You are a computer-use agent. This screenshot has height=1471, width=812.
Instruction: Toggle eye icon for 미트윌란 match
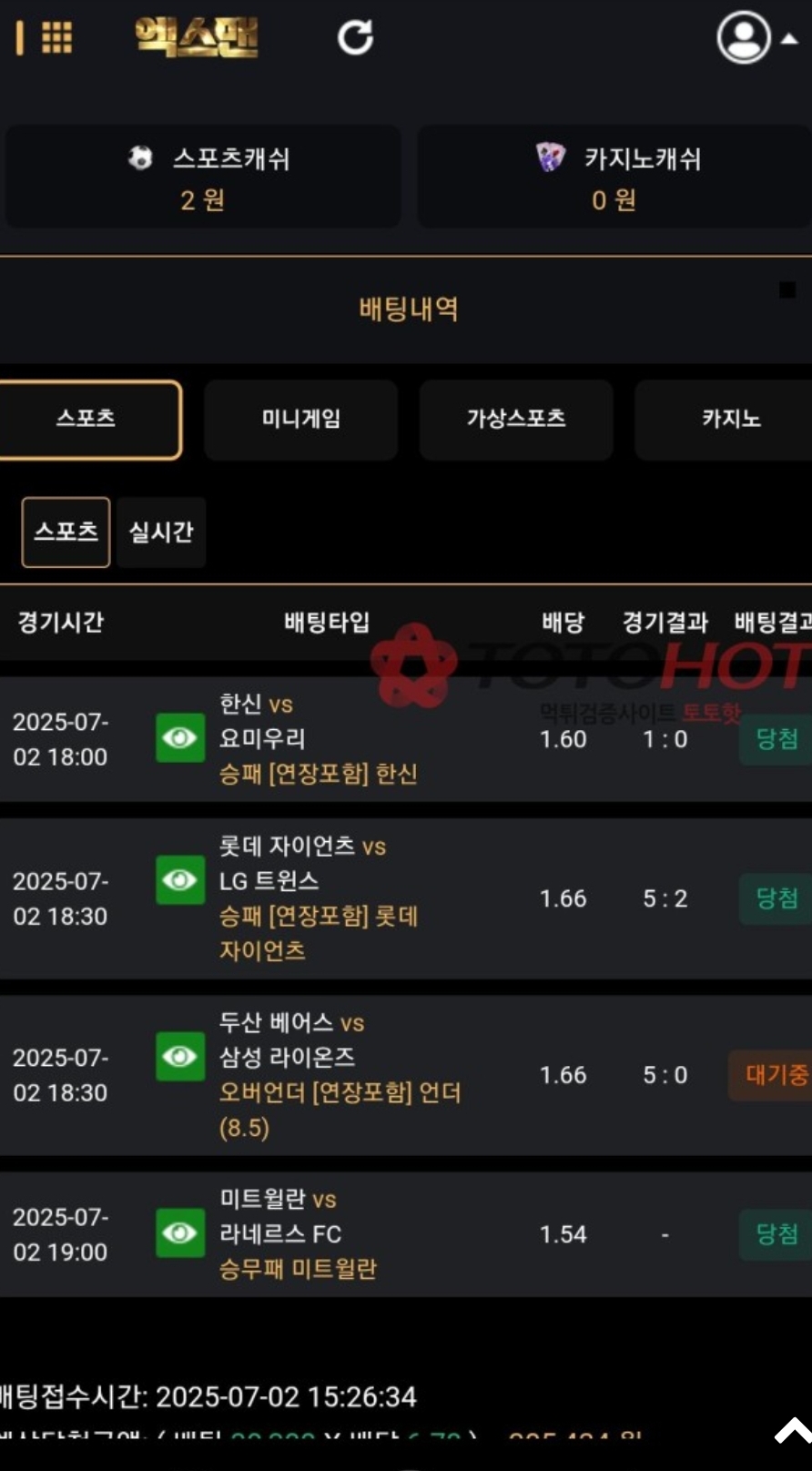[x=180, y=1233]
